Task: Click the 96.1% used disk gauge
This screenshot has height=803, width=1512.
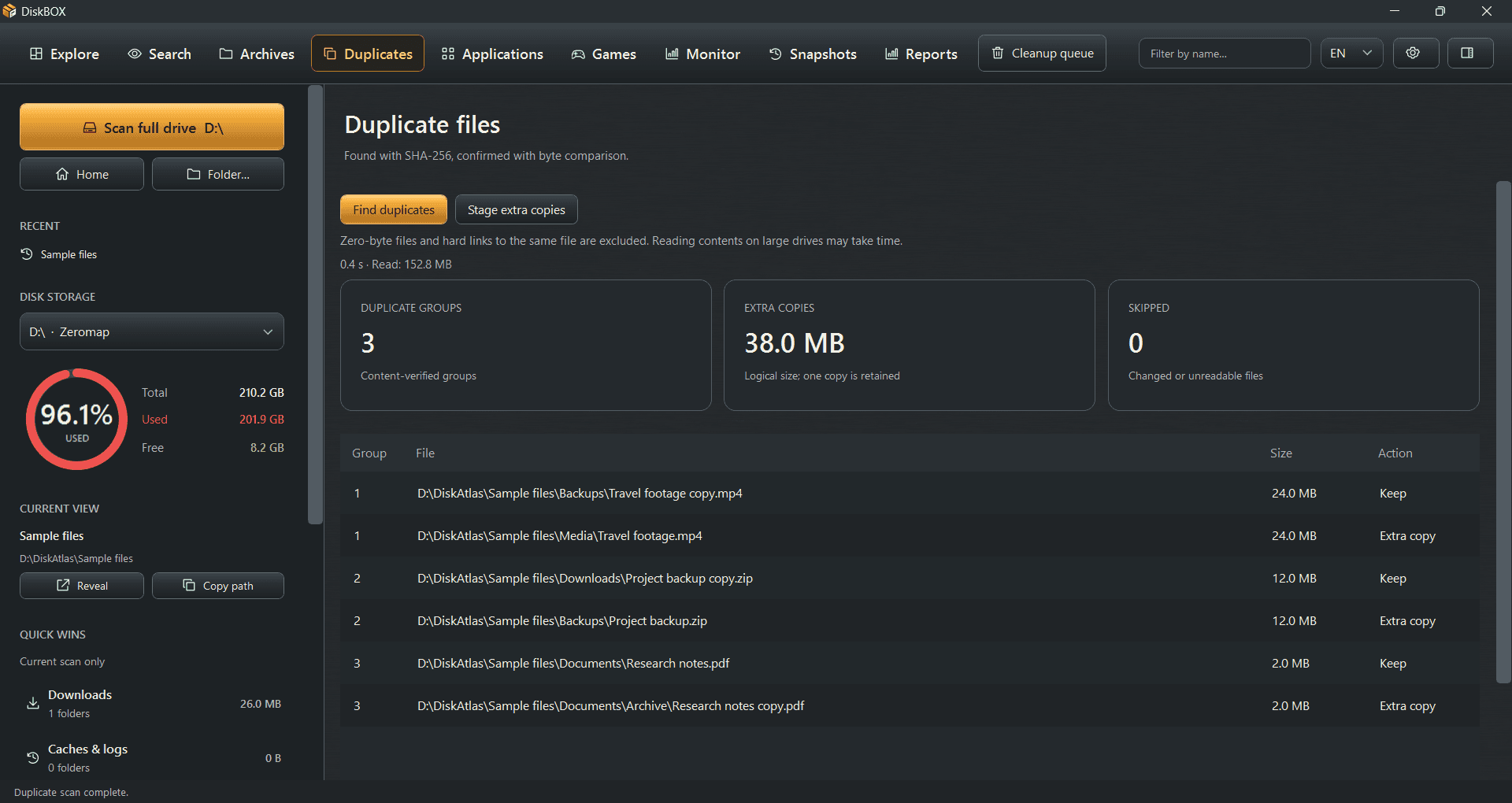Action: pyautogui.click(x=76, y=420)
